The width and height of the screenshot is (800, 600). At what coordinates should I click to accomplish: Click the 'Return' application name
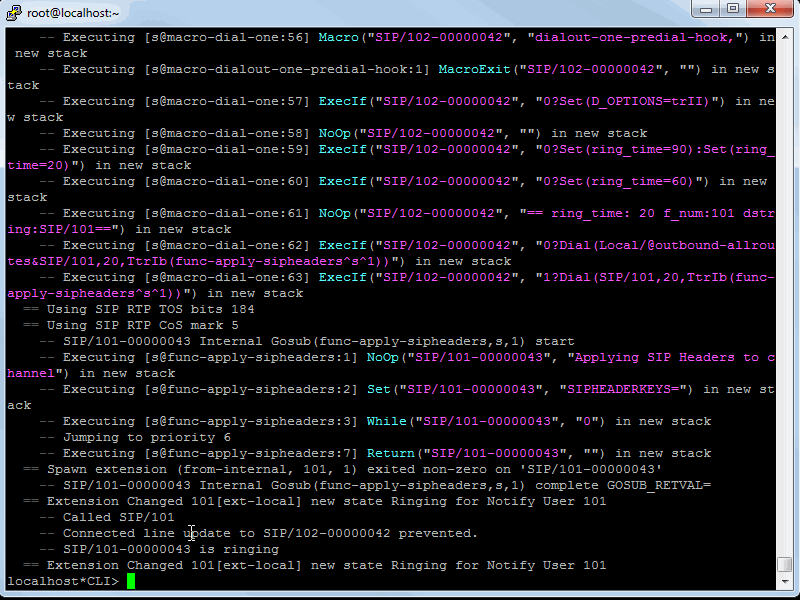(390, 453)
